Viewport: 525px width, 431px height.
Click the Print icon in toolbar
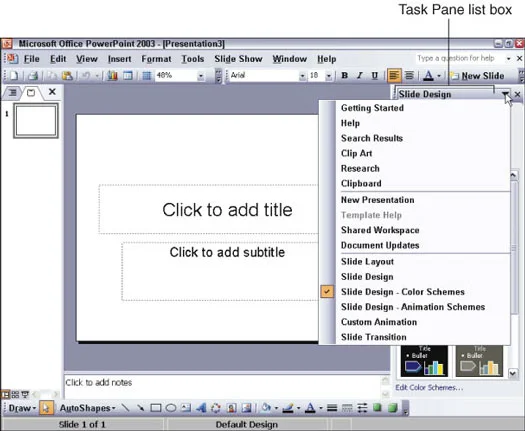(x=33, y=76)
